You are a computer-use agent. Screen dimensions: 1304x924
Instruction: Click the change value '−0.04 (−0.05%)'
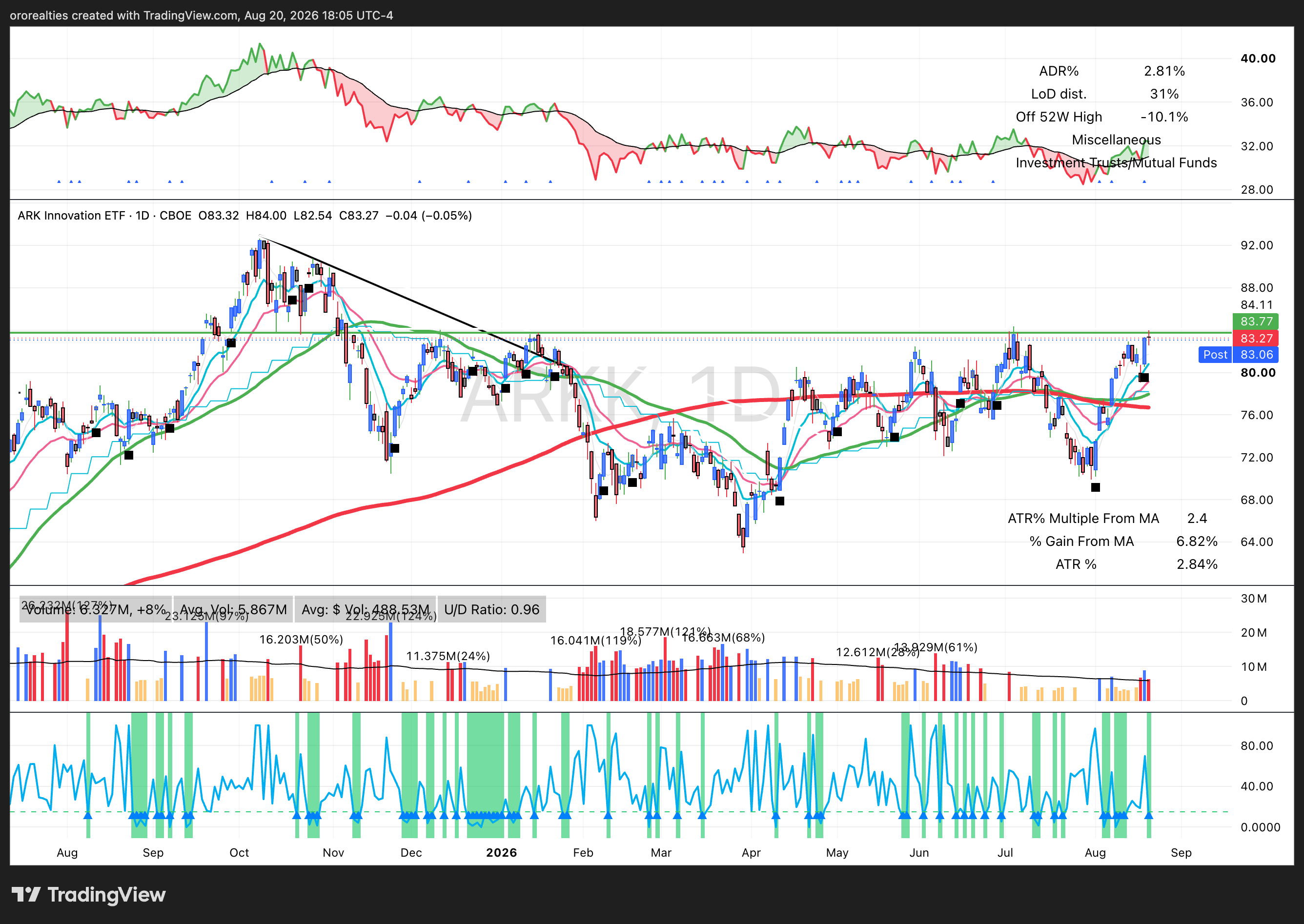(x=428, y=216)
